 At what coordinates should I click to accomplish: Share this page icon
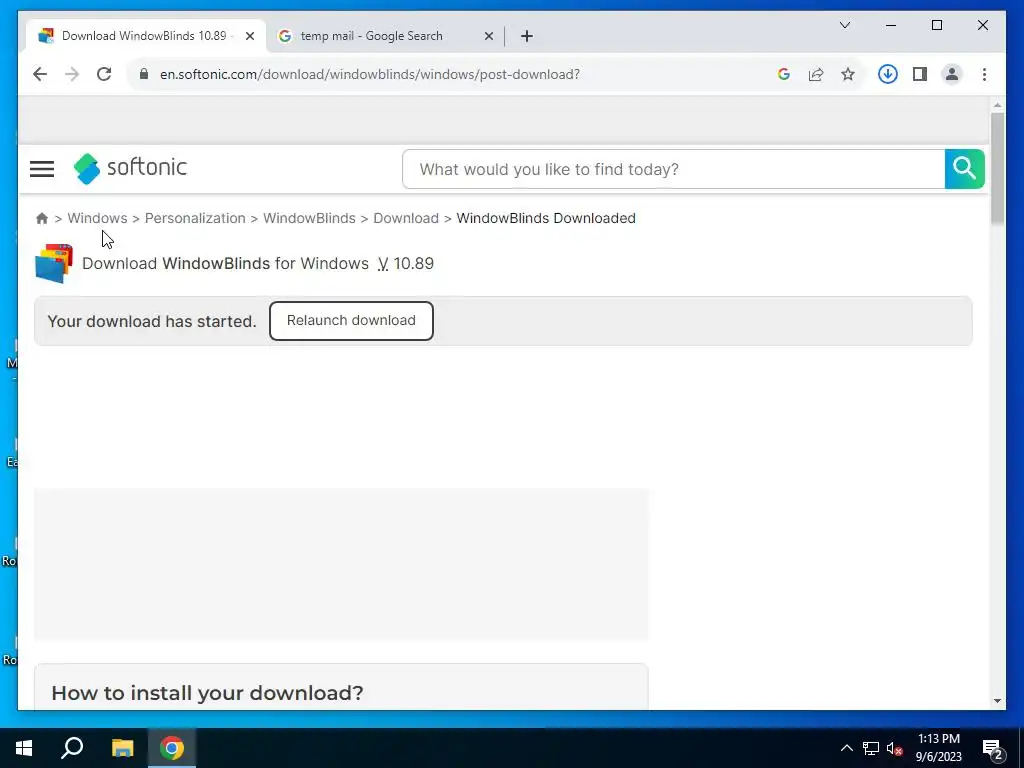click(x=816, y=74)
